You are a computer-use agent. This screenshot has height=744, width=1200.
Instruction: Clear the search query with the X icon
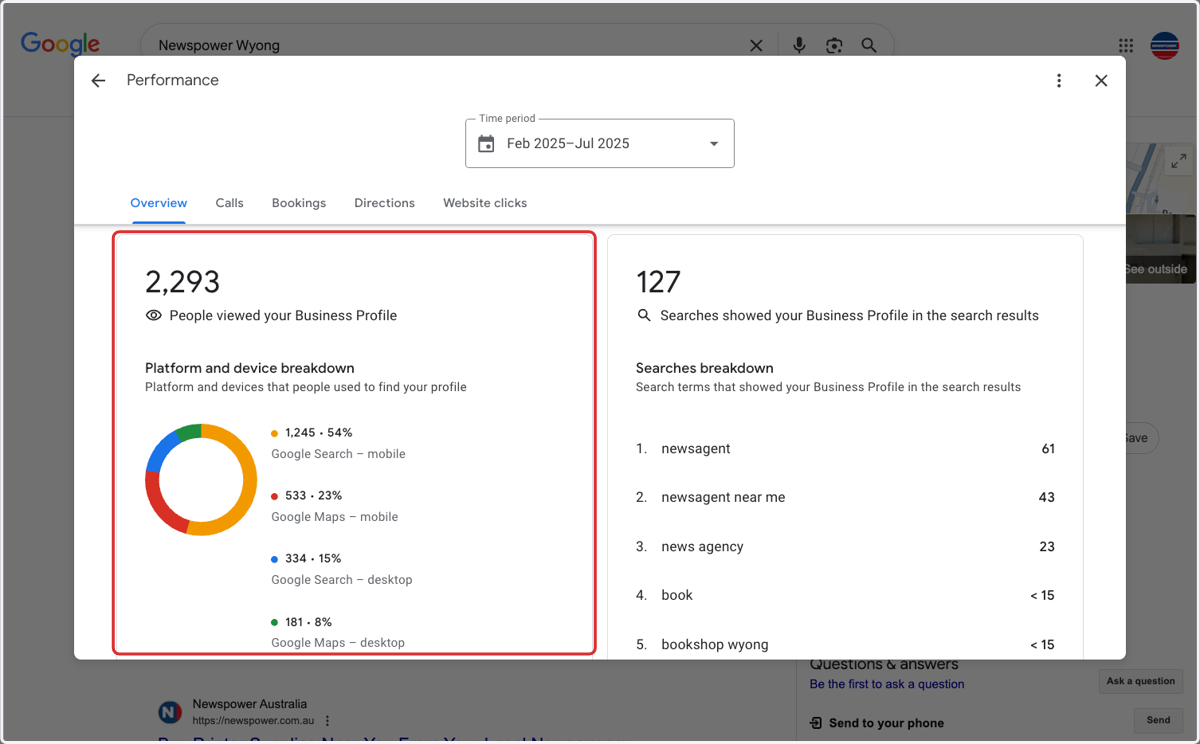pyautogui.click(x=756, y=45)
